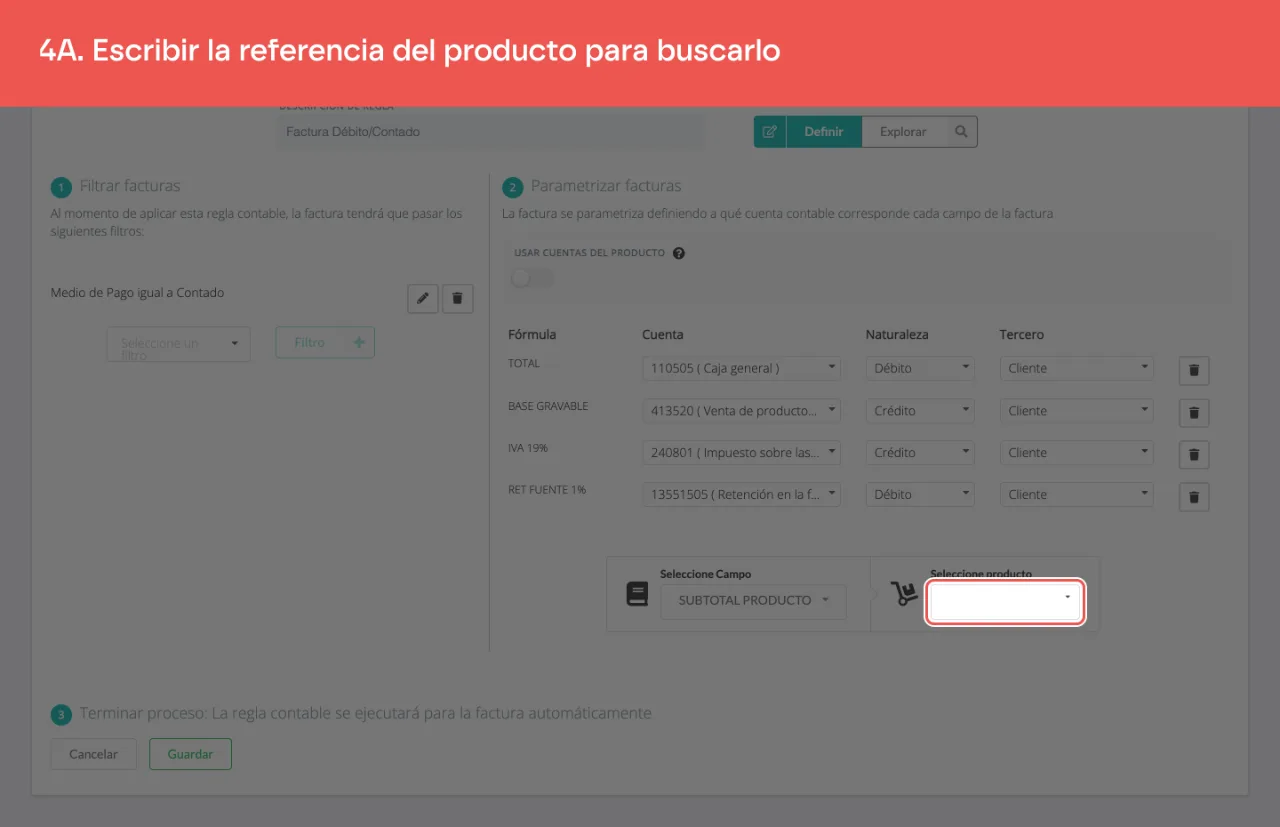Click the Guardar button

tap(190, 754)
